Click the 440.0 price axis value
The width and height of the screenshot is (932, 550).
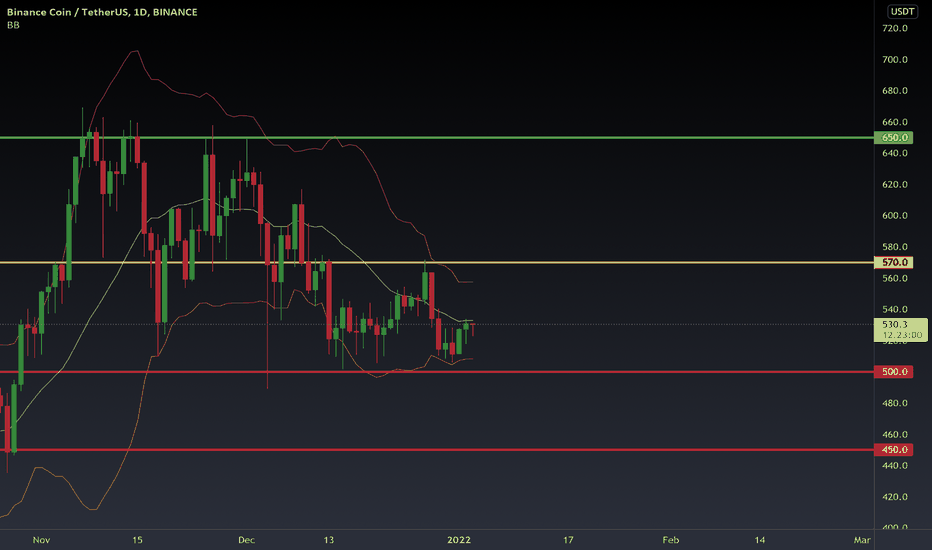pyautogui.click(x=895, y=465)
